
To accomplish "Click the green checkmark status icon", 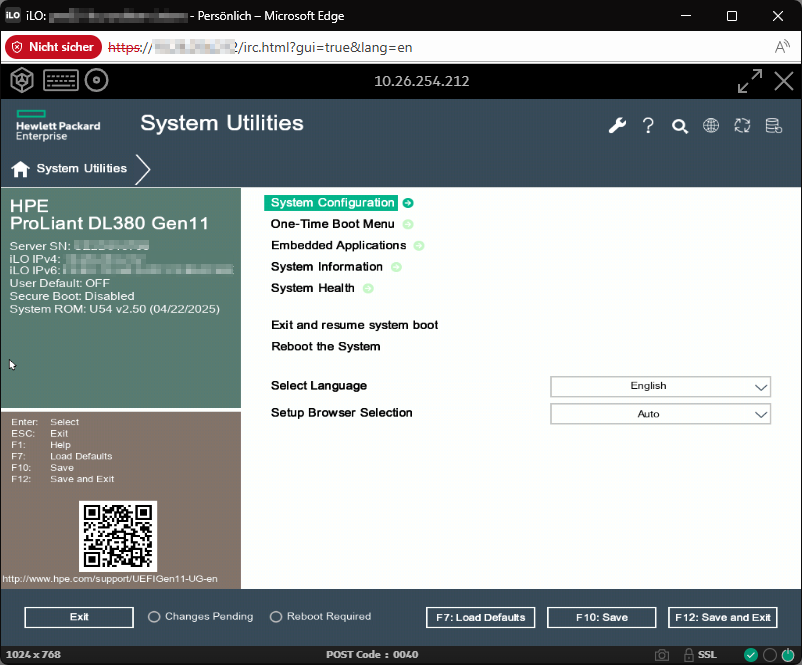I will tap(751, 655).
